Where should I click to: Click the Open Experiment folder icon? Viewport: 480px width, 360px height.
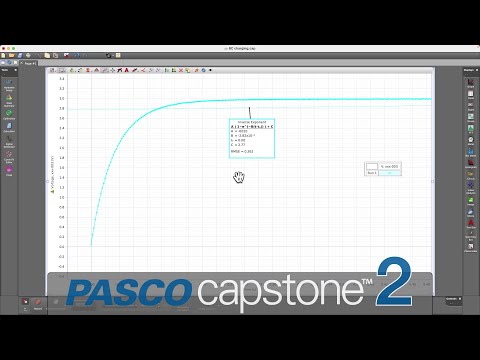(12, 56)
